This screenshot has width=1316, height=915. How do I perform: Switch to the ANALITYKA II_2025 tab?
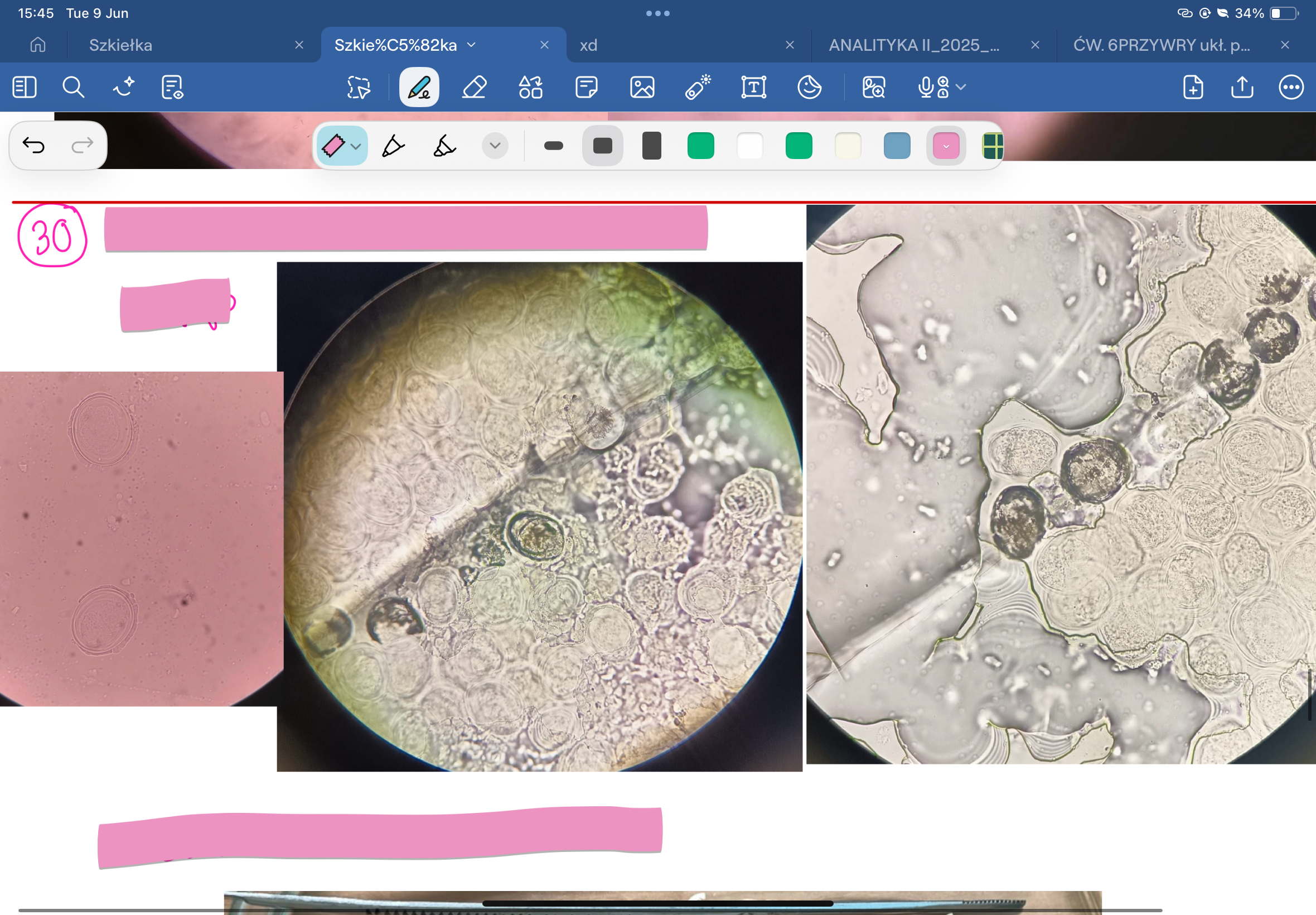coord(915,45)
